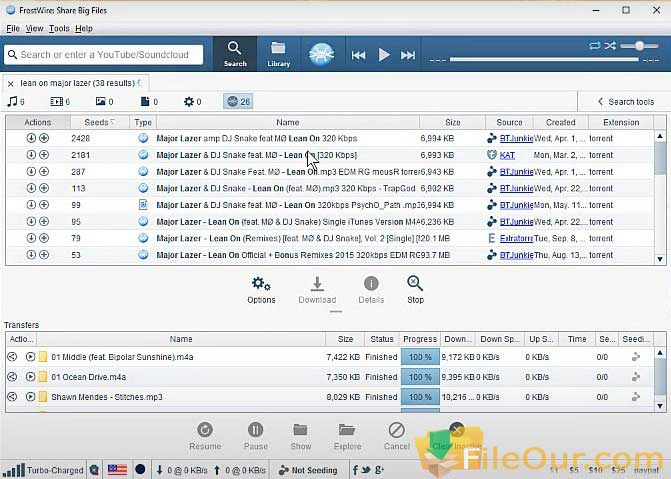Click seeding icon for '01 Ocean Drive.m4a'

pyautogui.click(x=636, y=377)
